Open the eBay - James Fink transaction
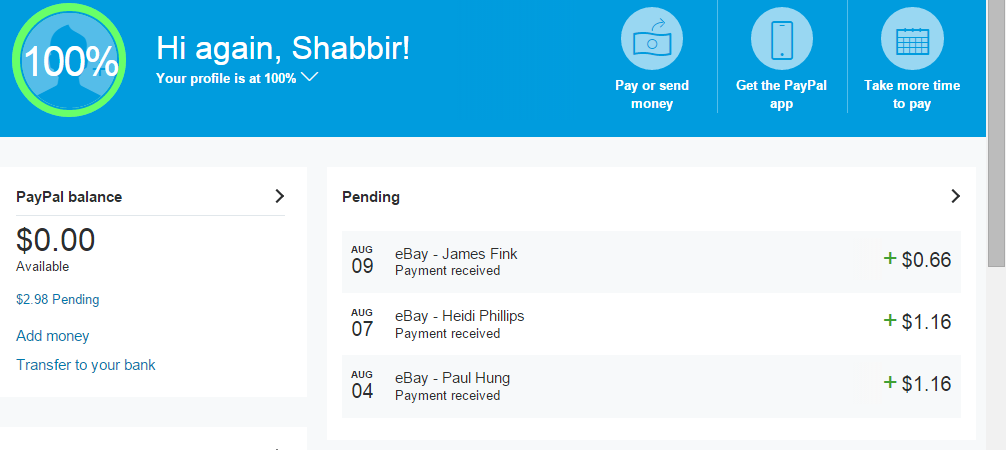This screenshot has width=1006, height=450. 456,254
